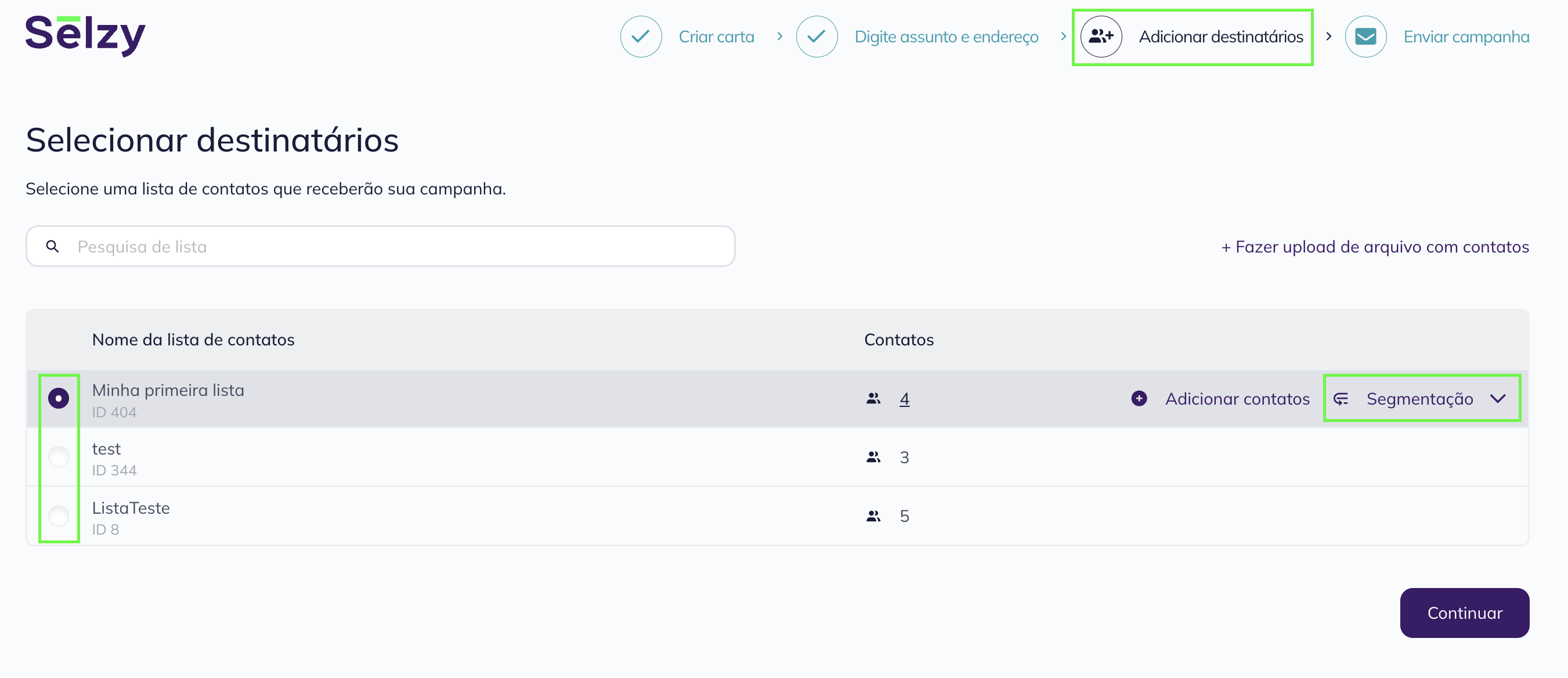The height and width of the screenshot is (678, 1568).
Task: Click the ID 8 label
Action: pos(105,529)
